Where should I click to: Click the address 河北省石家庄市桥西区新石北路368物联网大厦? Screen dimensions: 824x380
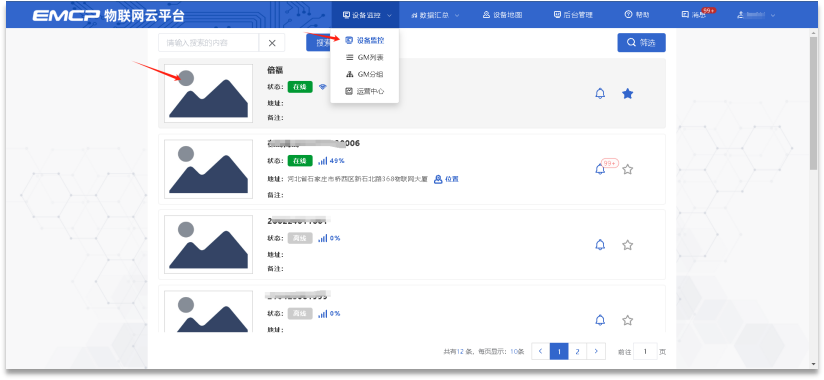tap(356, 179)
